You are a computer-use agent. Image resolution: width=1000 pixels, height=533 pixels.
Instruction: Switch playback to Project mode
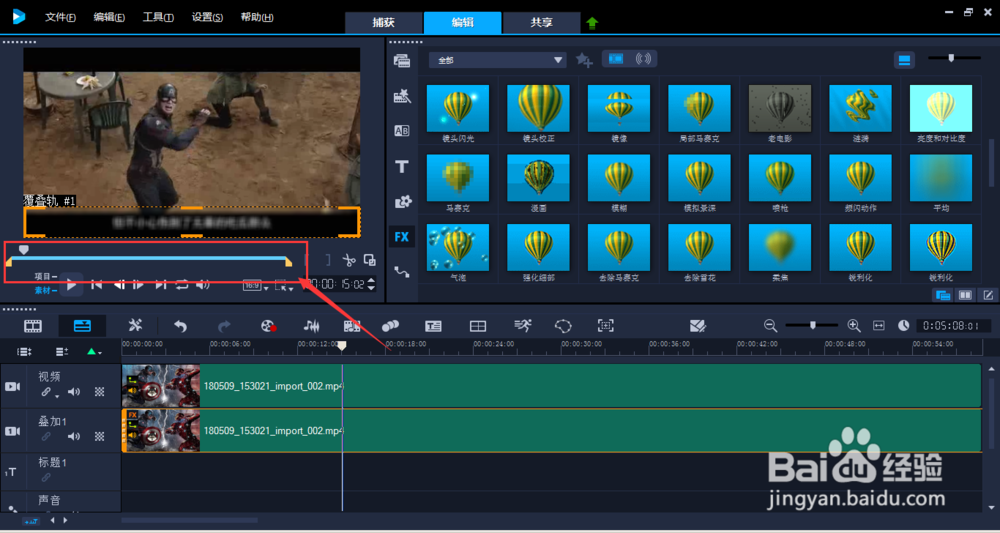[x=45, y=277]
